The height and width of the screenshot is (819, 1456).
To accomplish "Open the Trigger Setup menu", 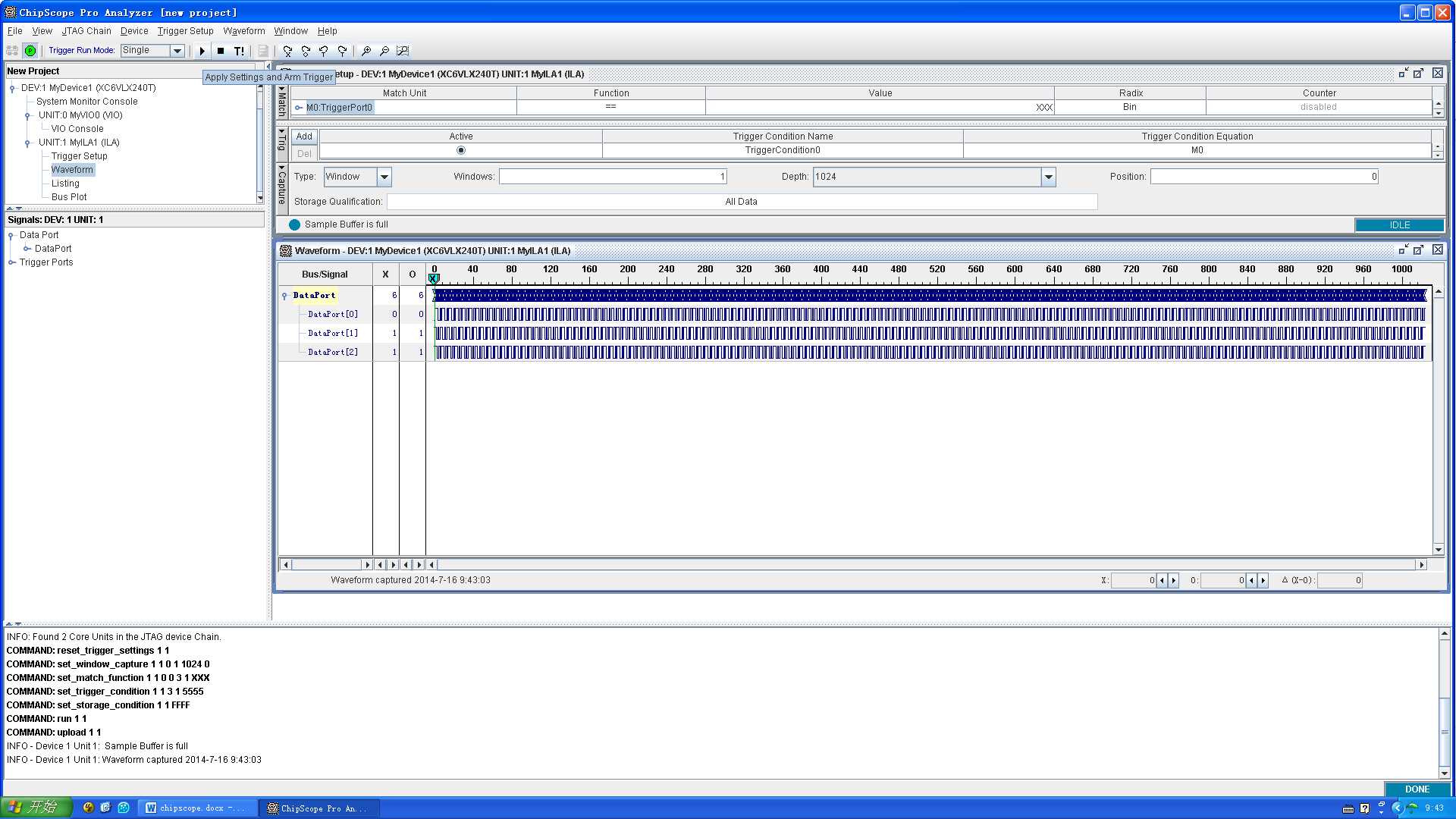I will point(186,31).
